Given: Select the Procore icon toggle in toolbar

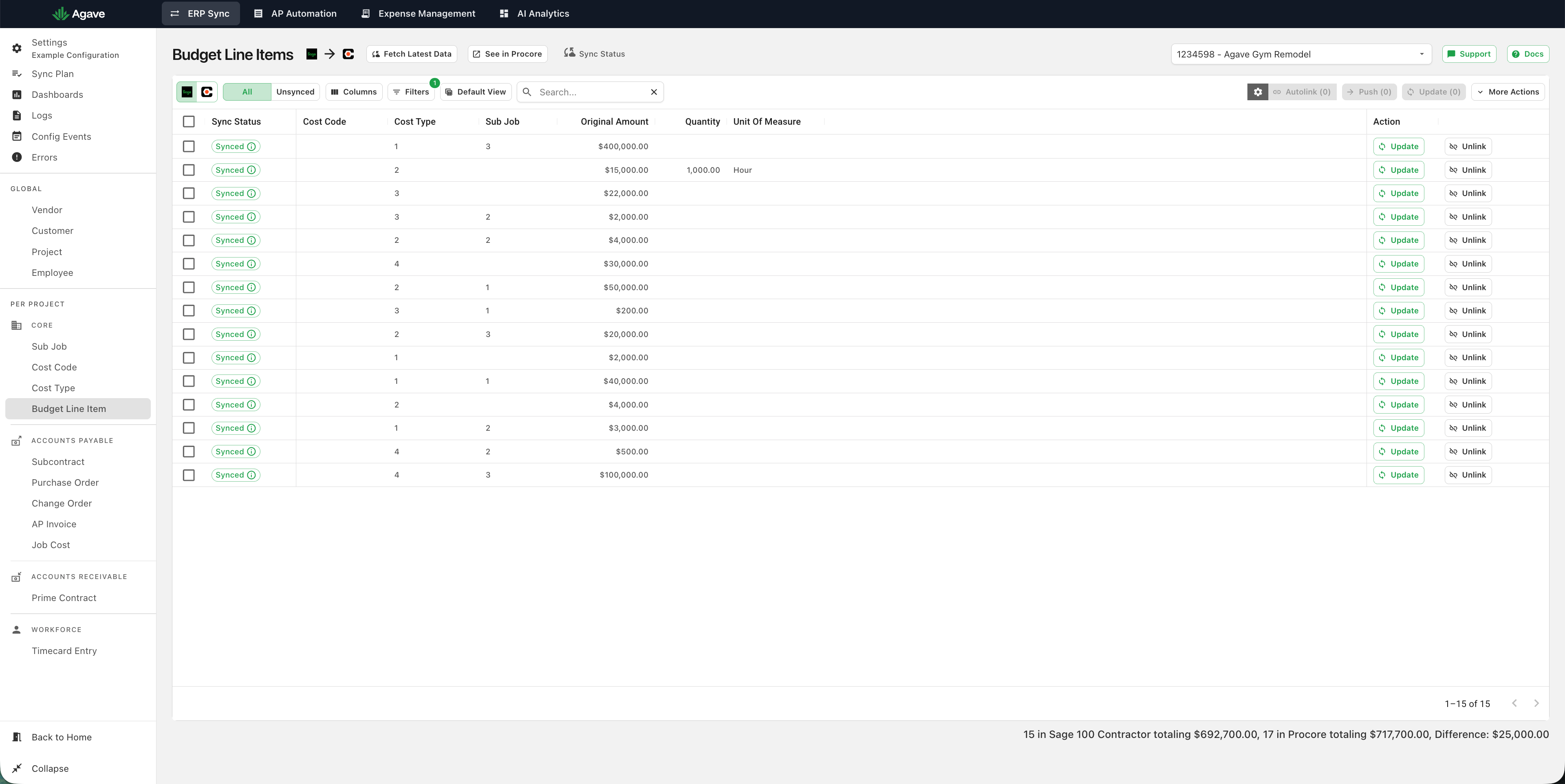Looking at the screenshot, I should tap(207, 92).
